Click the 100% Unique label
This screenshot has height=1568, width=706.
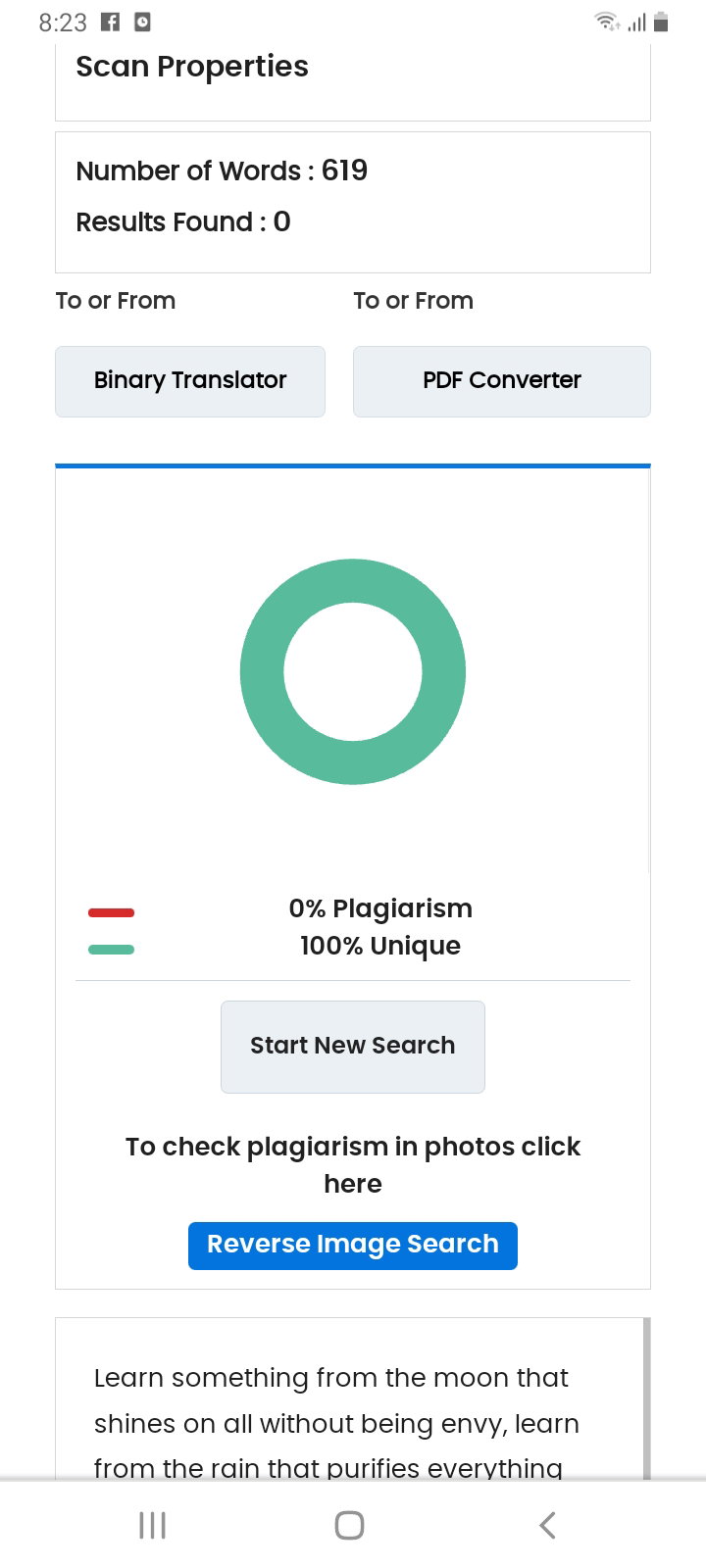(x=380, y=946)
